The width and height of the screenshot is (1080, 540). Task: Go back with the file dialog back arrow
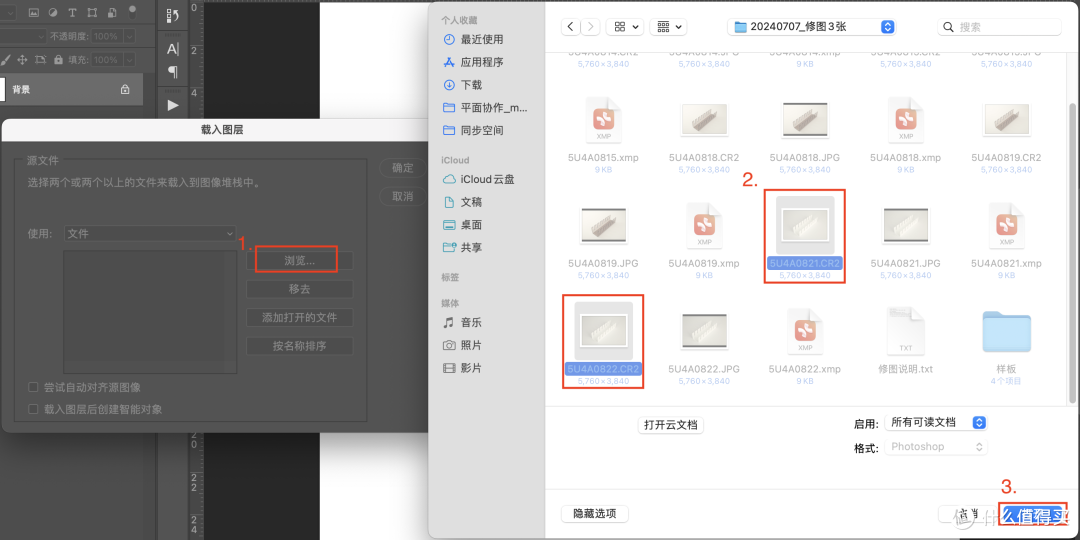pos(570,27)
